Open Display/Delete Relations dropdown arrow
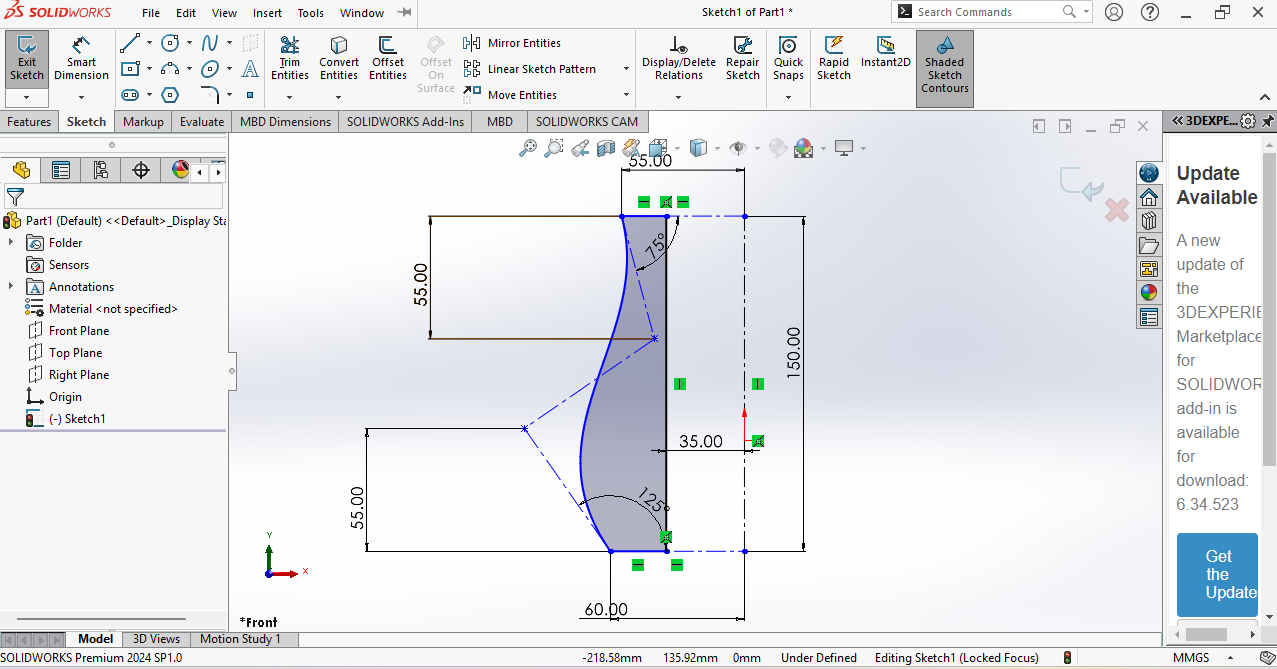Viewport: 1277px width, 669px height. point(678,98)
